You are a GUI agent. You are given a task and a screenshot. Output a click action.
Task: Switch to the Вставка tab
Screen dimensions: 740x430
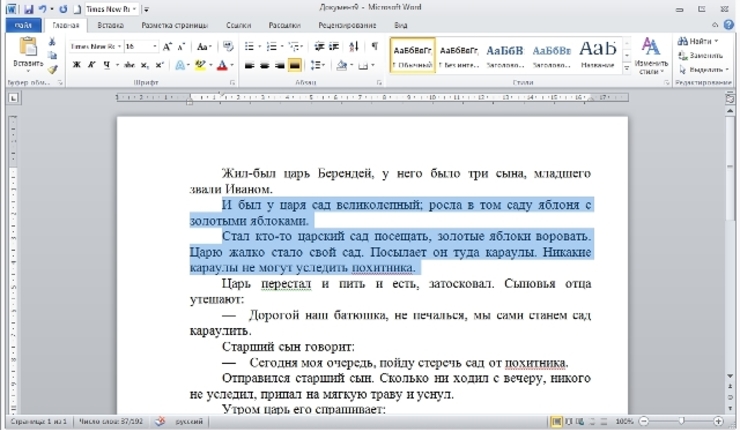pos(112,25)
